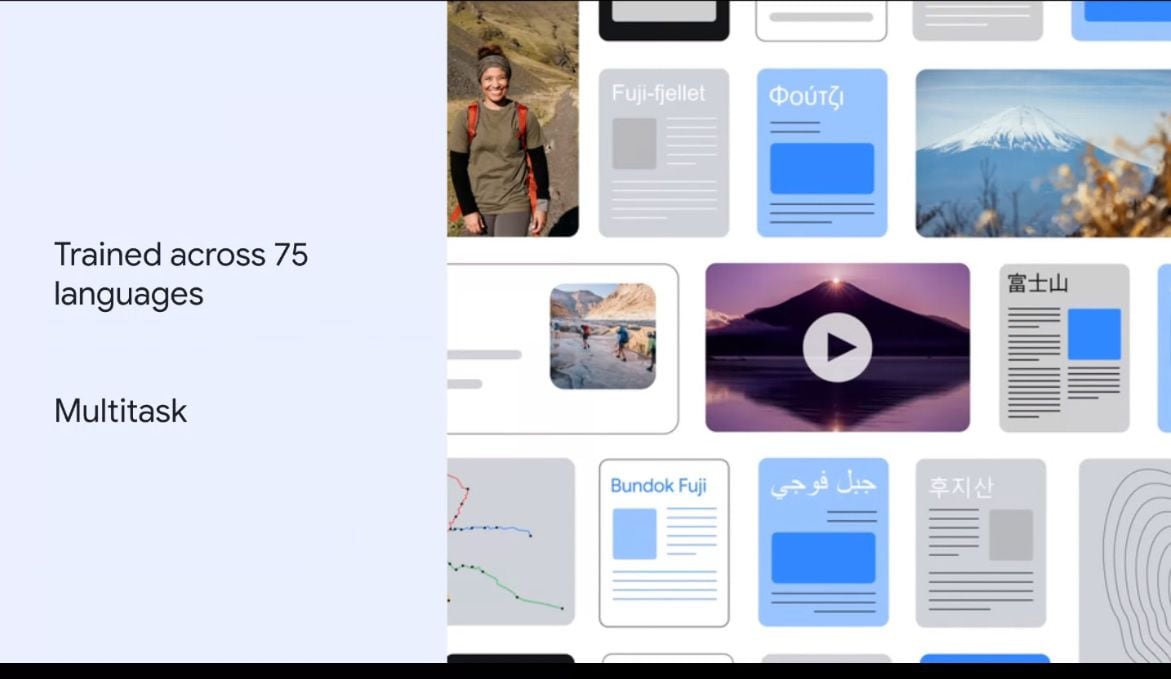Click the smiling hiker woman photo

tap(512, 118)
